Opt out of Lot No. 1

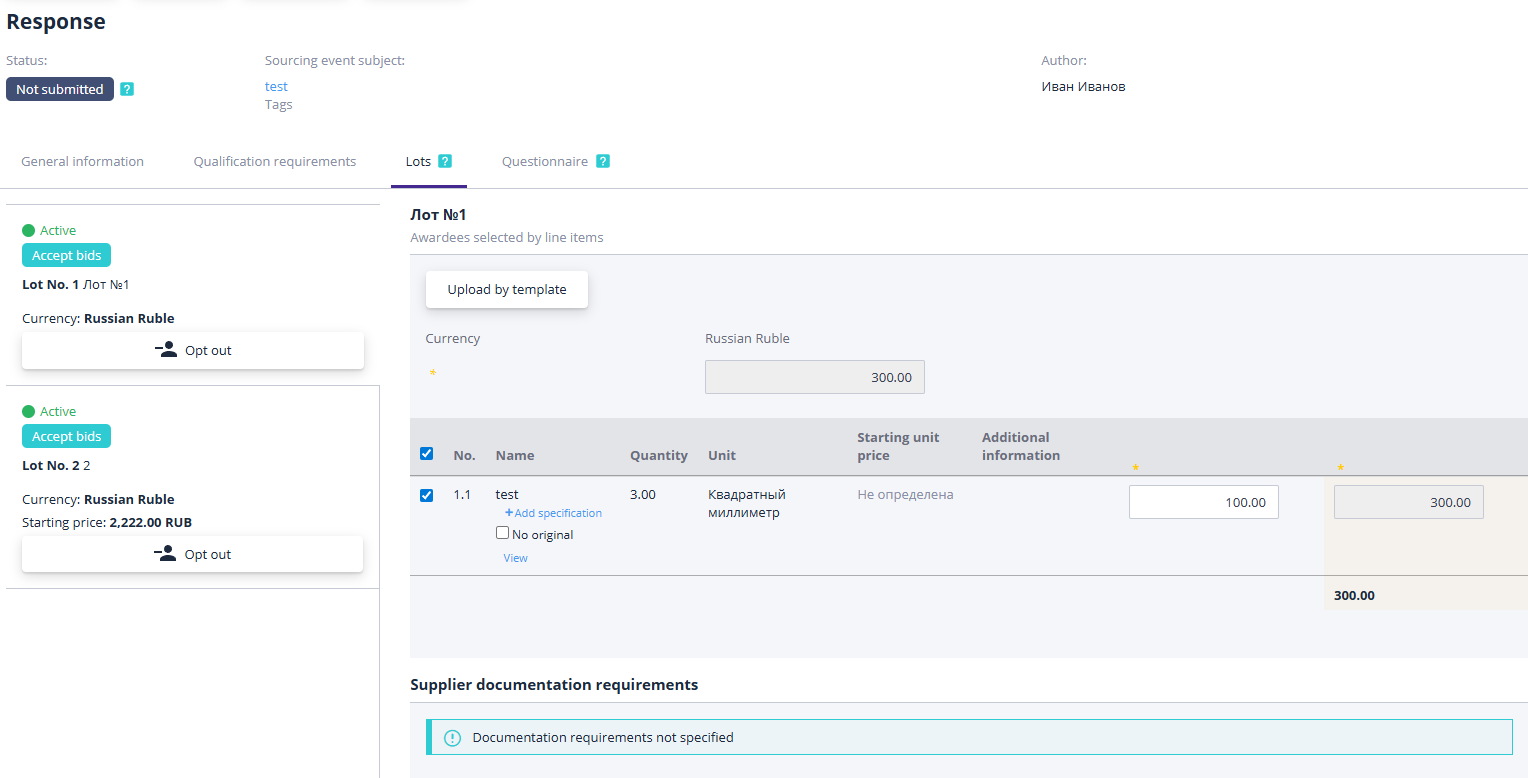pos(192,350)
